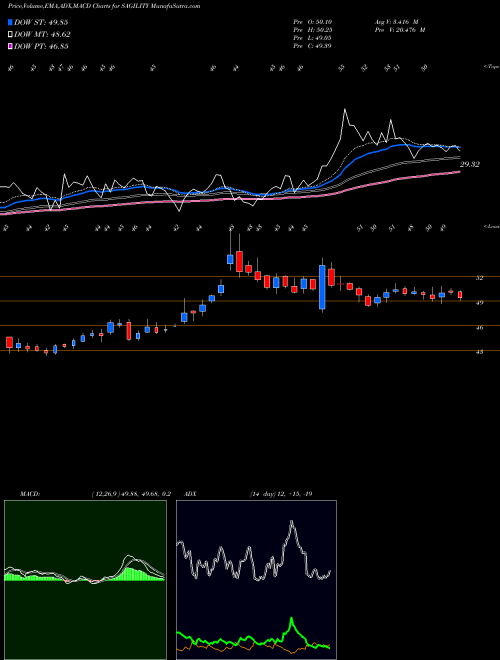
Task: Click the previous close value 'Pre C: 49.39'
Action: [313, 46]
